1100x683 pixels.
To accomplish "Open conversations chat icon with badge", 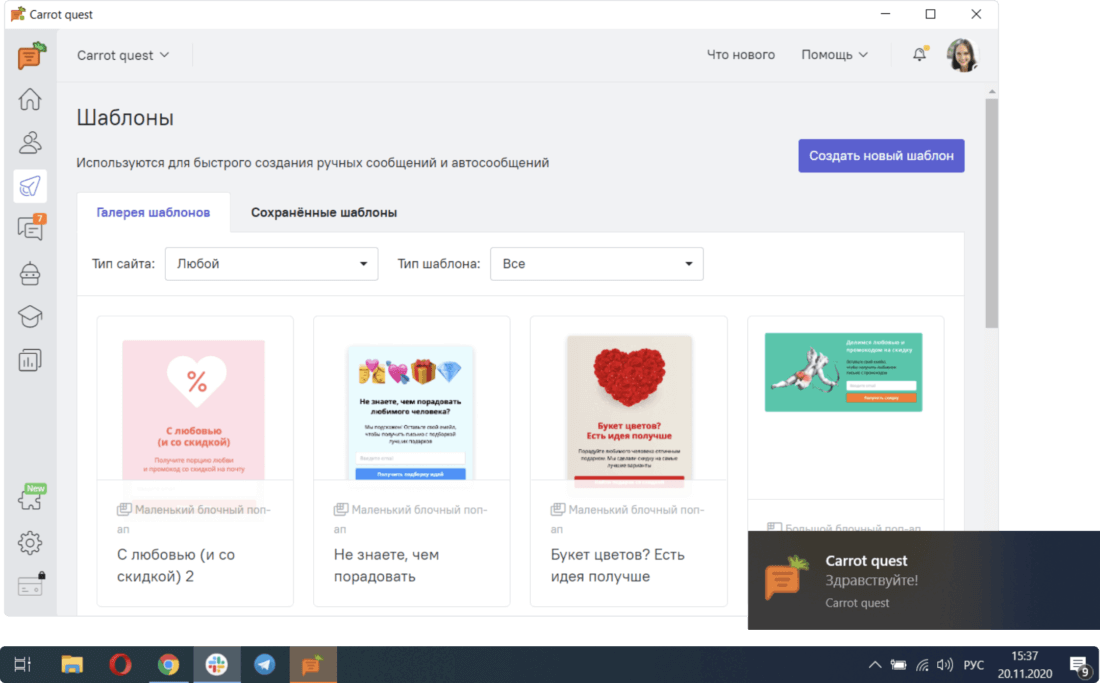I will pyautogui.click(x=30, y=229).
